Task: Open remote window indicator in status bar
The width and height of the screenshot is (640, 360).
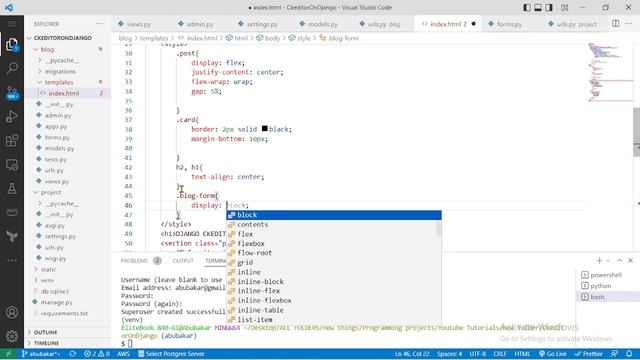Action: coord(9,354)
